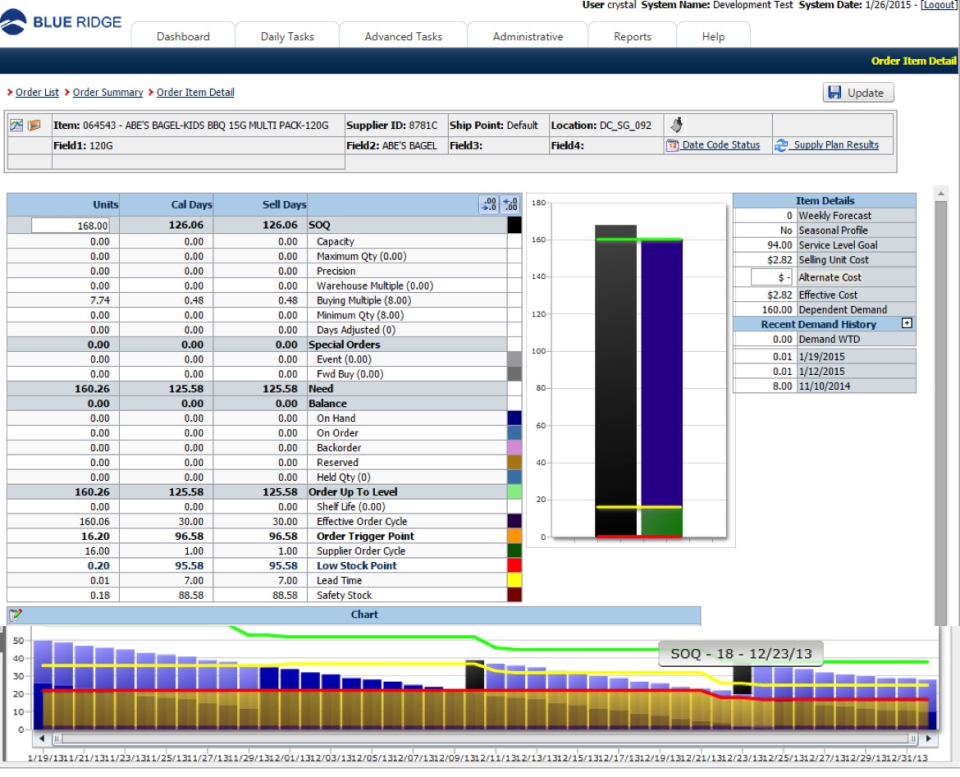The width and height of the screenshot is (960, 777).
Task: Click the chart's horizontal scrollbar
Action: 480,739
